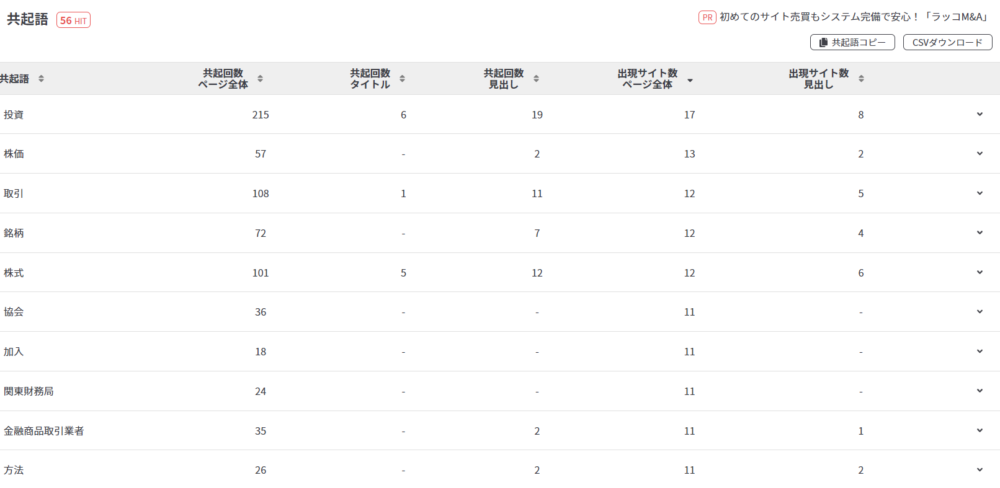Viewport: 1000px width, 488px height.
Task: Sort by 出現サイト数 見出し sort arrows
Action: coord(861,78)
